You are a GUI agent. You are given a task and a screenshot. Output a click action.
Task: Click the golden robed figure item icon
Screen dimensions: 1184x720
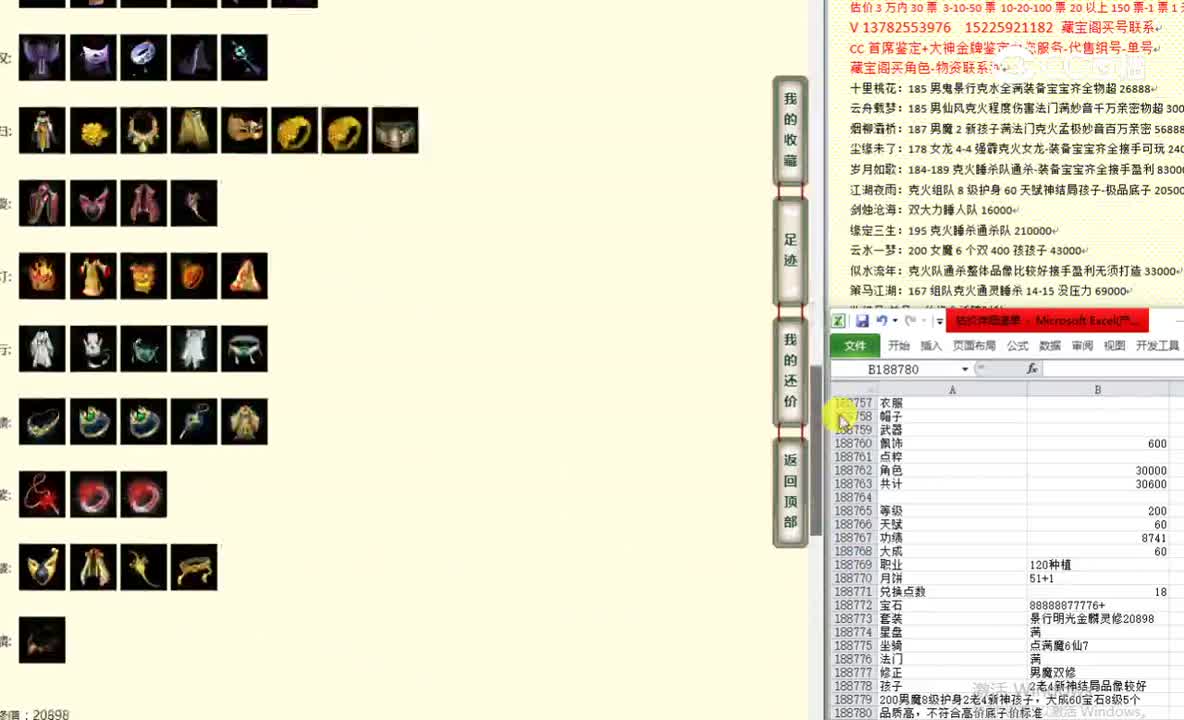click(42, 131)
